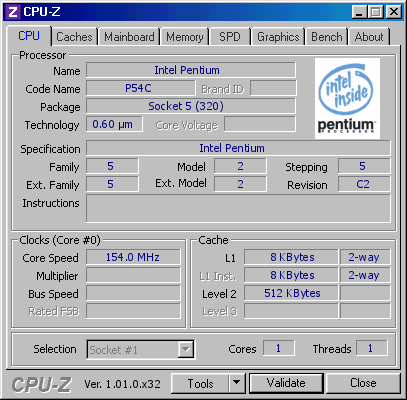Open the Bench tab
This screenshot has width=407, height=400.
point(327,37)
